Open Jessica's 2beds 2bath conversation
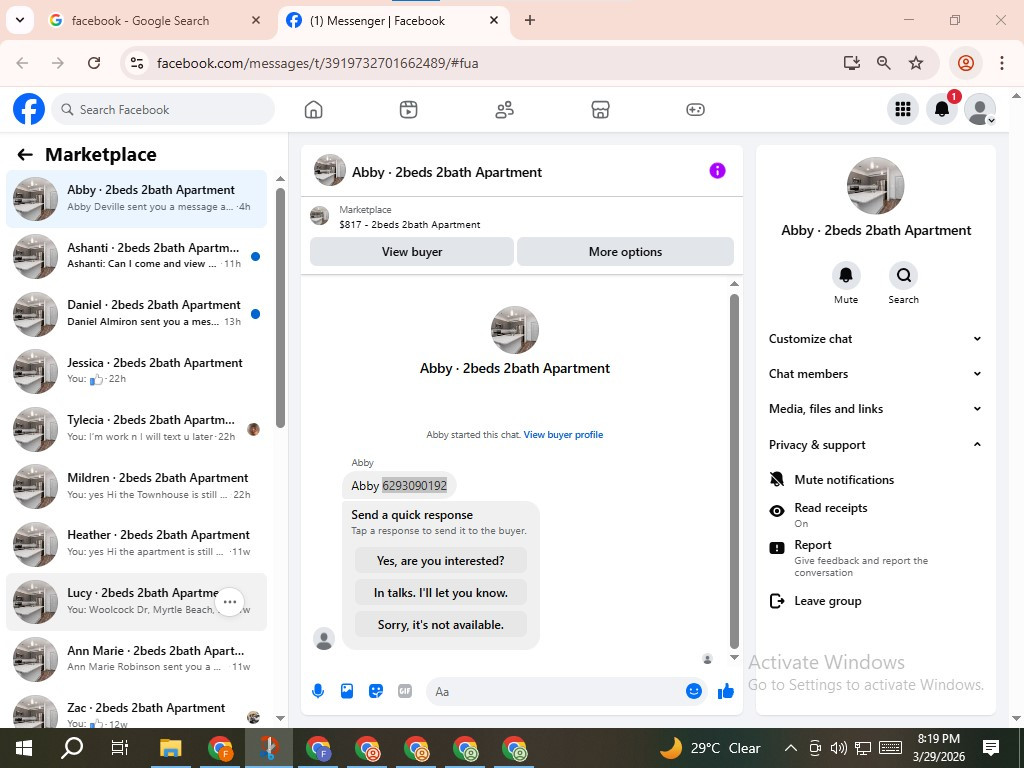 click(x=136, y=371)
